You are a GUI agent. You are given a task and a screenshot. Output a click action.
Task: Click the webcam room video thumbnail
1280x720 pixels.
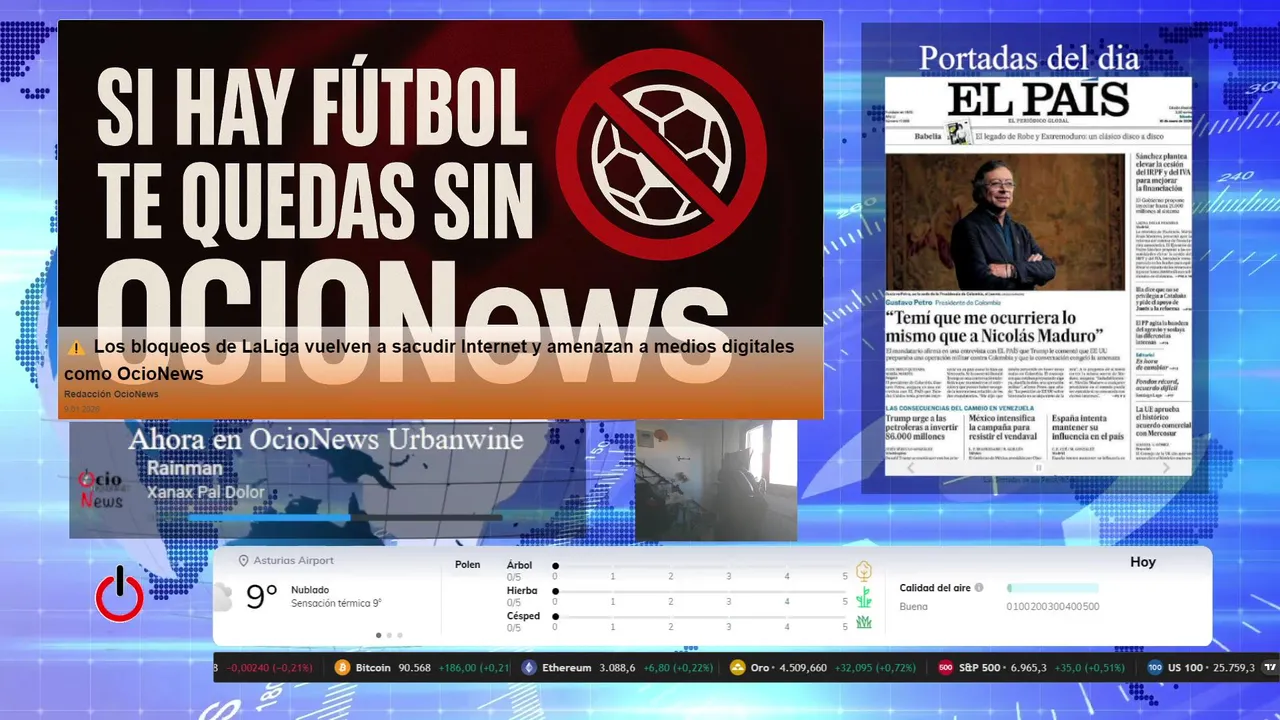(x=716, y=481)
